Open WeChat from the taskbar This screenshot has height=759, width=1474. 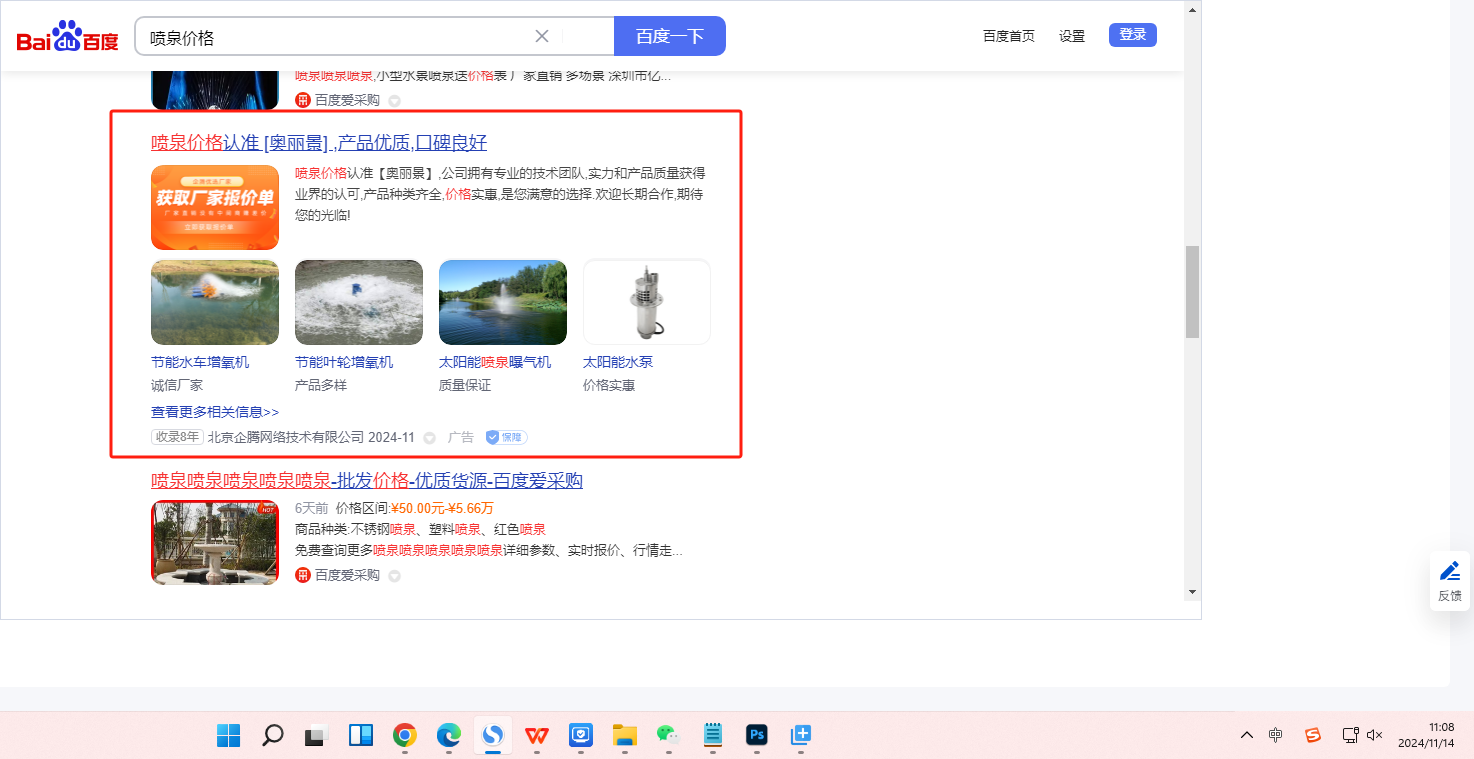pyautogui.click(x=667, y=736)
